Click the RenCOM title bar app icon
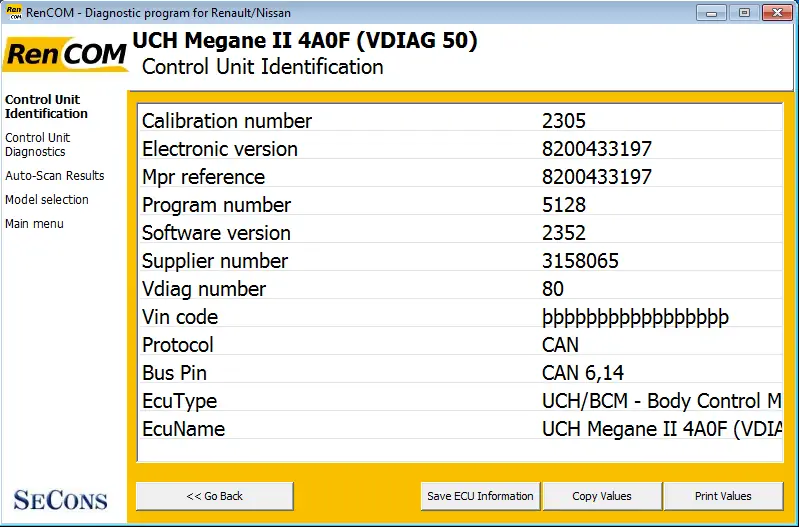 pos(14,12)
